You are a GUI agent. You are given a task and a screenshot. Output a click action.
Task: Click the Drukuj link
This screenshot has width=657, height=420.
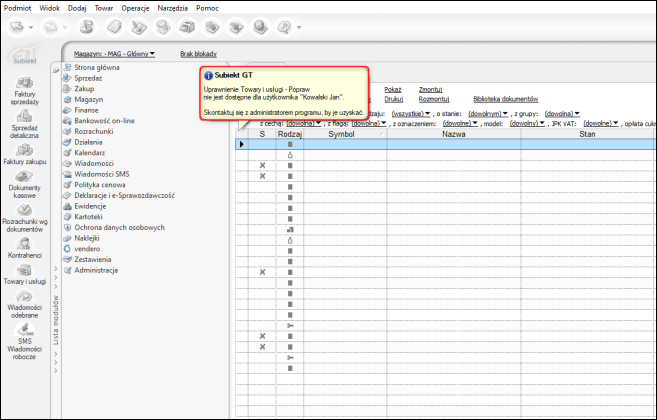coord(393,99)
